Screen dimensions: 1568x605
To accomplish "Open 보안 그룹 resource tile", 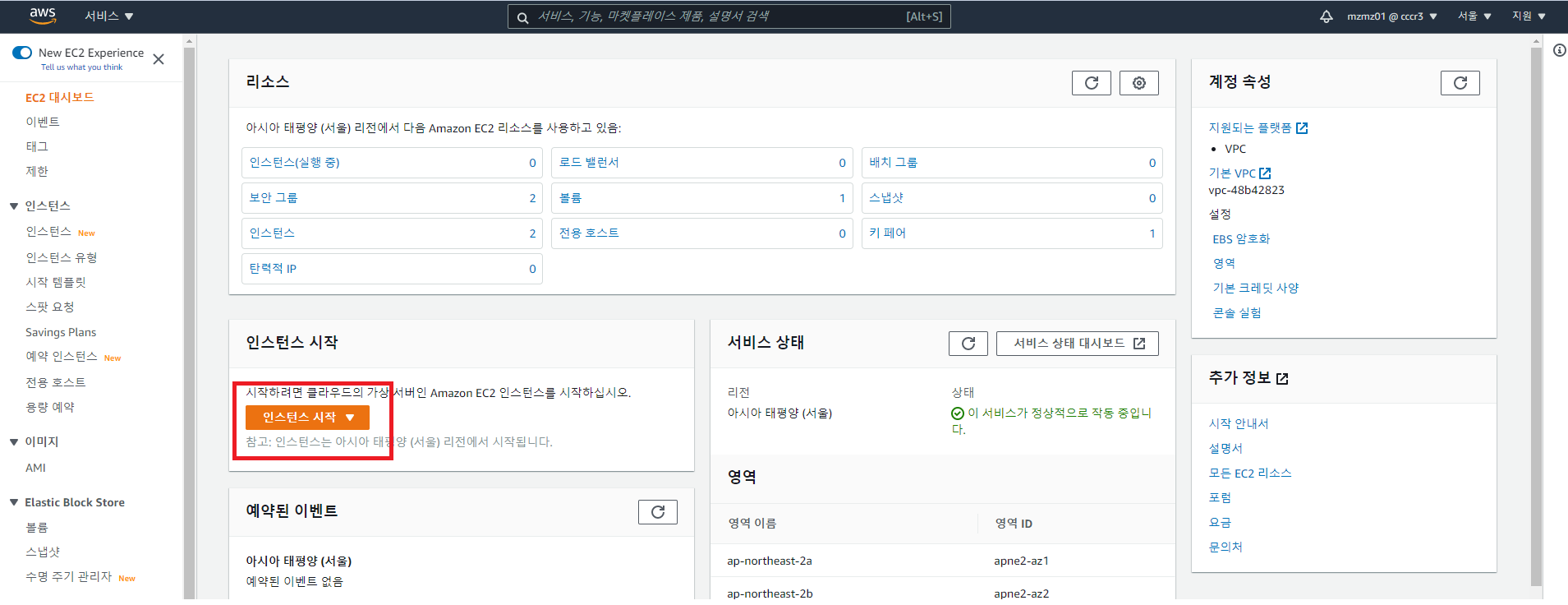I will (x=392, y=198).
